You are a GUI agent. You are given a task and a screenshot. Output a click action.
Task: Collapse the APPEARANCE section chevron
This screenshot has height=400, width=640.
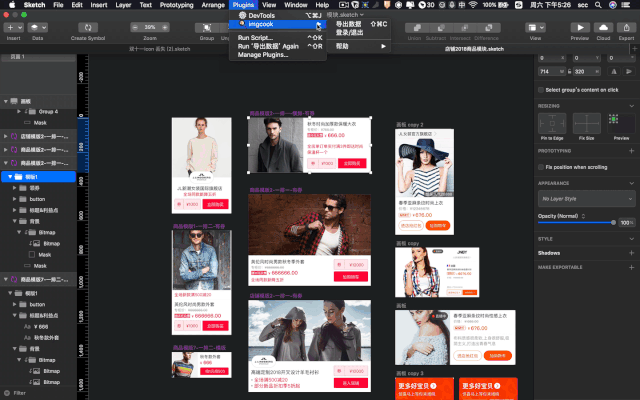point(631,183)
